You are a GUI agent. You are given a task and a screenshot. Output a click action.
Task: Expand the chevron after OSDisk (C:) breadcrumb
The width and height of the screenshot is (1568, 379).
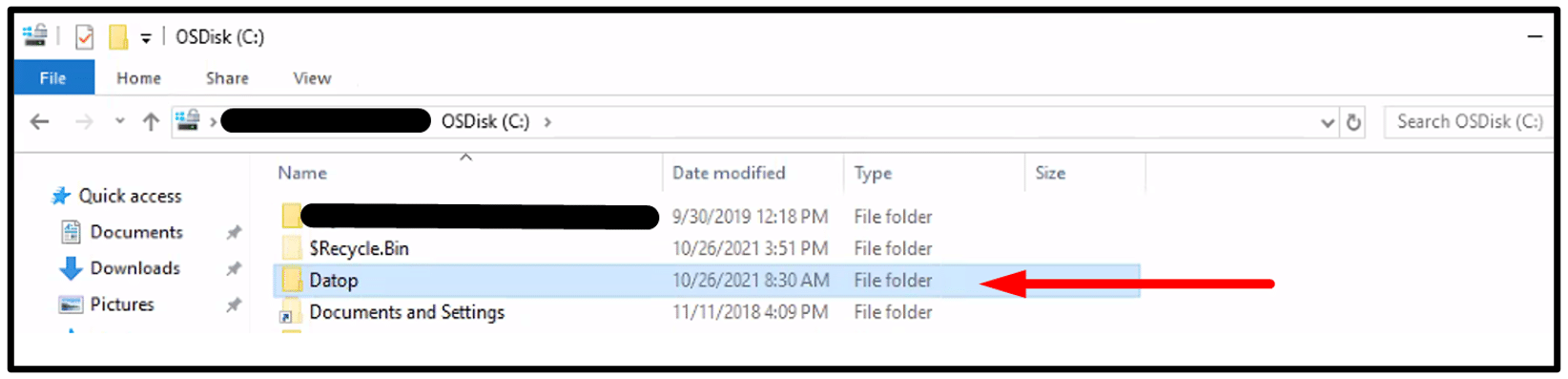(547, 122)
